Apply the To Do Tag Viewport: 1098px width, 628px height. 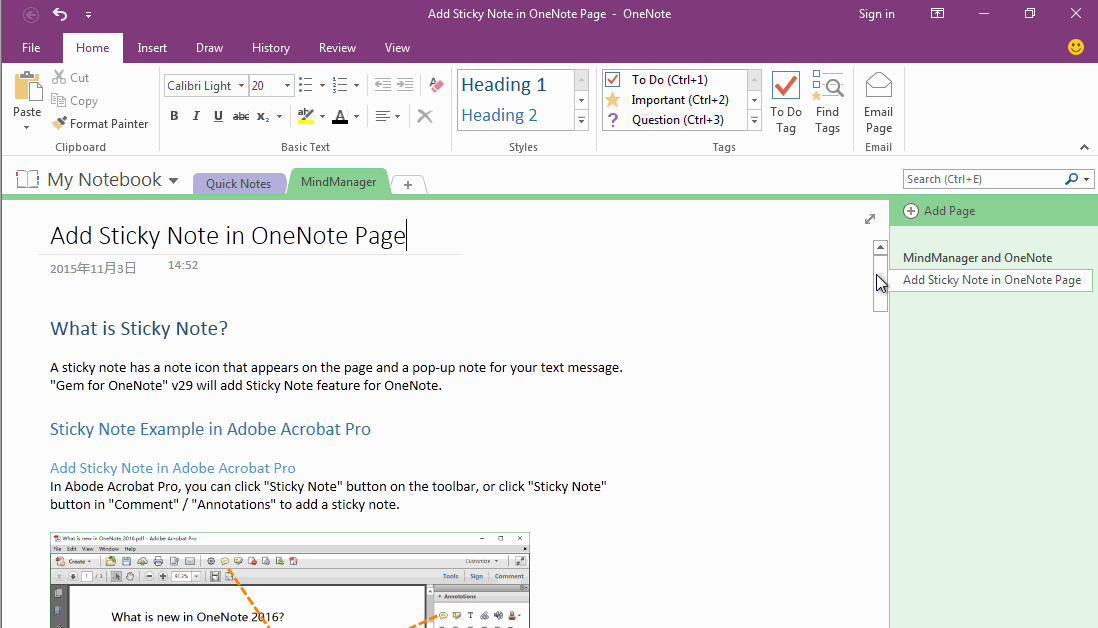(x=786, y=100)
